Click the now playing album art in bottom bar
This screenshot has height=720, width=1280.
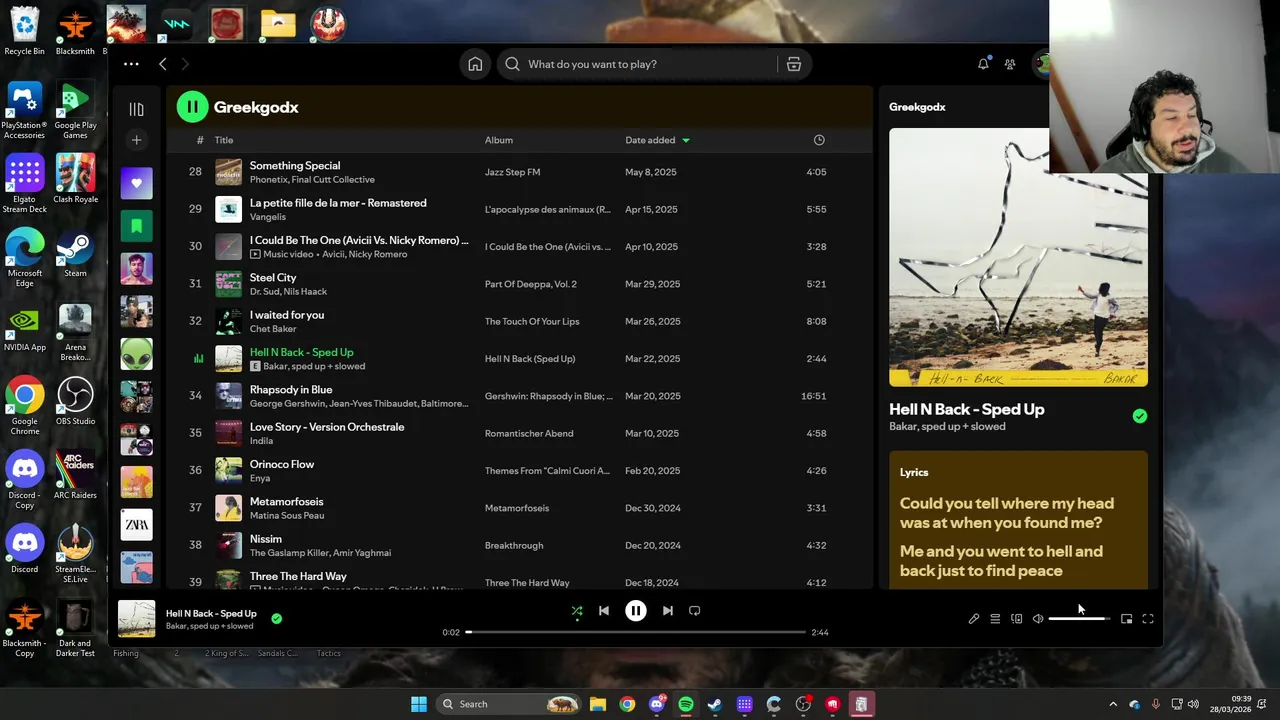point(137,619)
